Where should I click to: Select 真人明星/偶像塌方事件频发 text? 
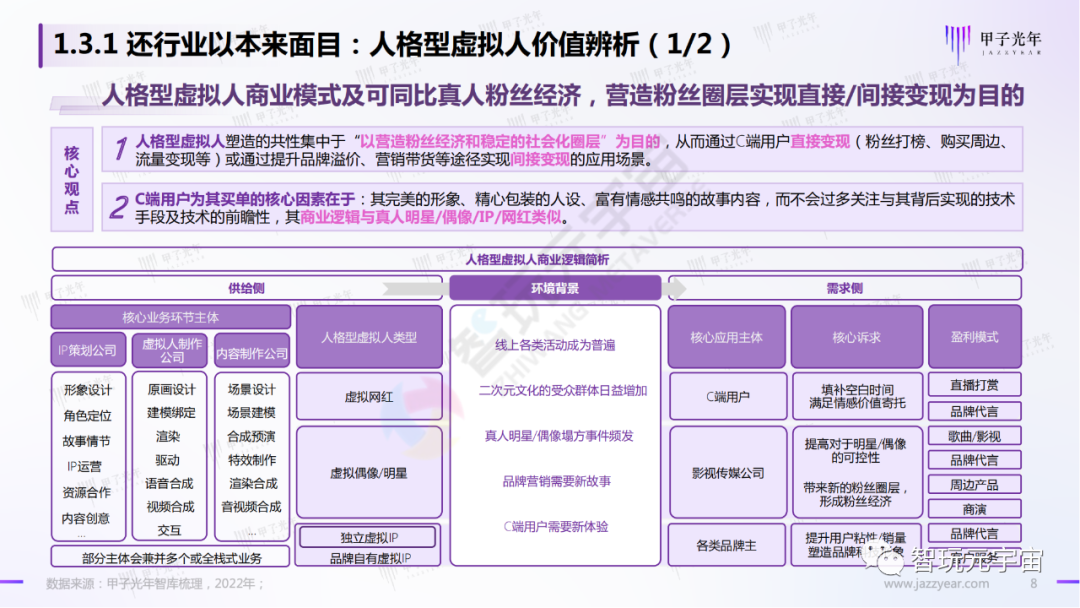tap(559, 436)
